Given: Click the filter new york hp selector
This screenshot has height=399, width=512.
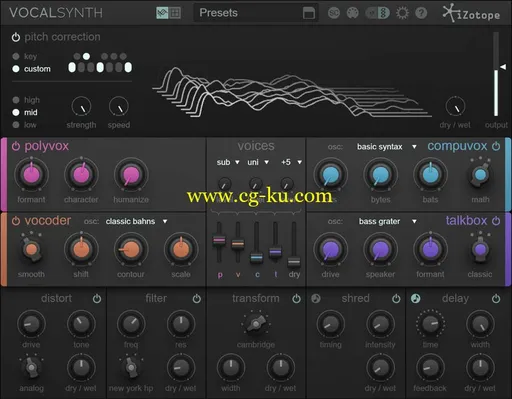Looking at the screenshot, I should (131, 367).
